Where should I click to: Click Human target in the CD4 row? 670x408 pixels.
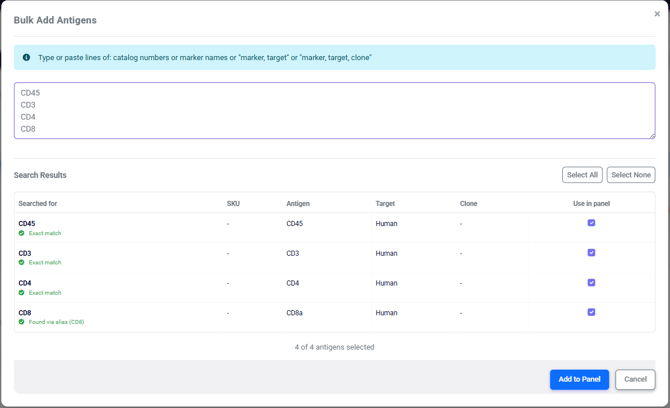coord(386,283)
